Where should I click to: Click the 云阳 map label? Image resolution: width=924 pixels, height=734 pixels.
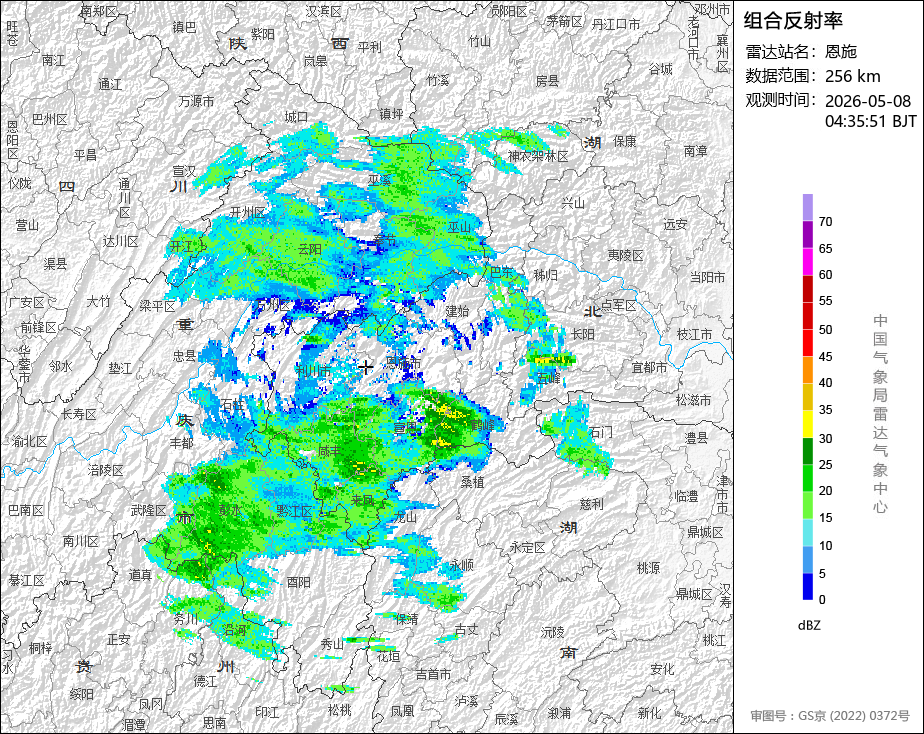pos(309,249)
